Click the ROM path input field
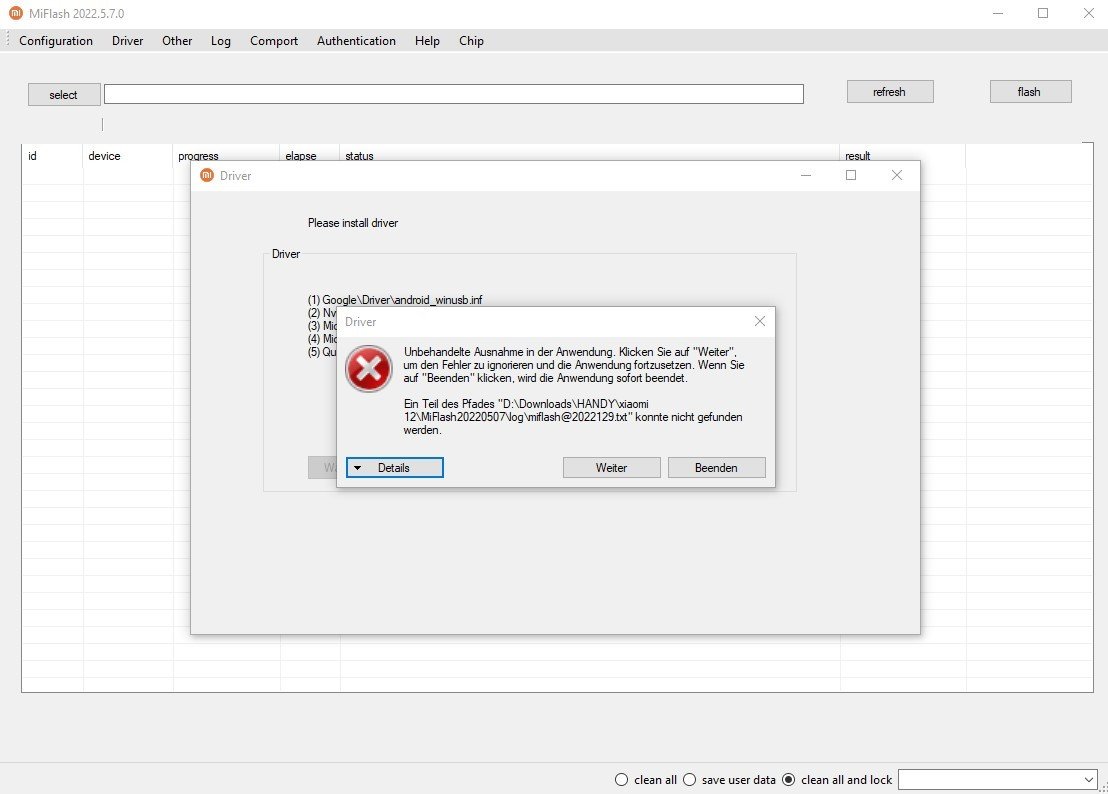Image resolution: width=1108 pixels, height=794 pixels. pos(454,94)
